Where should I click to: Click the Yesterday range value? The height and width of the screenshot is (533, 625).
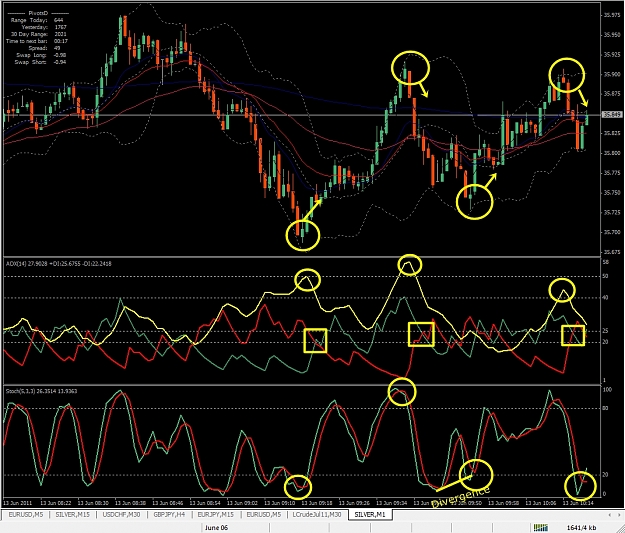tap(60, 27)
